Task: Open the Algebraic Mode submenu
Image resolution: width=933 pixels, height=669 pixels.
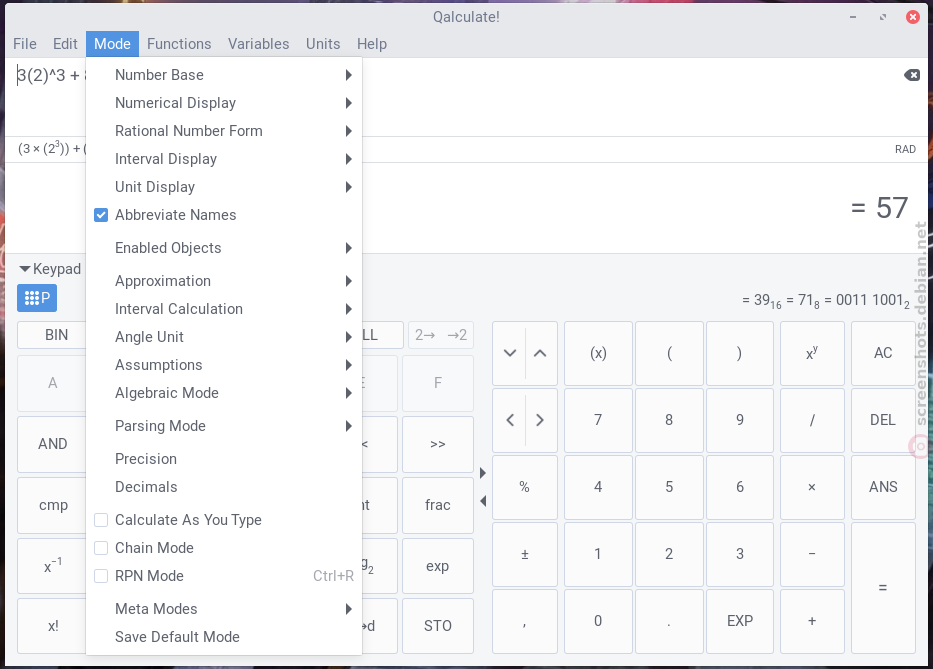Action: tap(224, 393)
